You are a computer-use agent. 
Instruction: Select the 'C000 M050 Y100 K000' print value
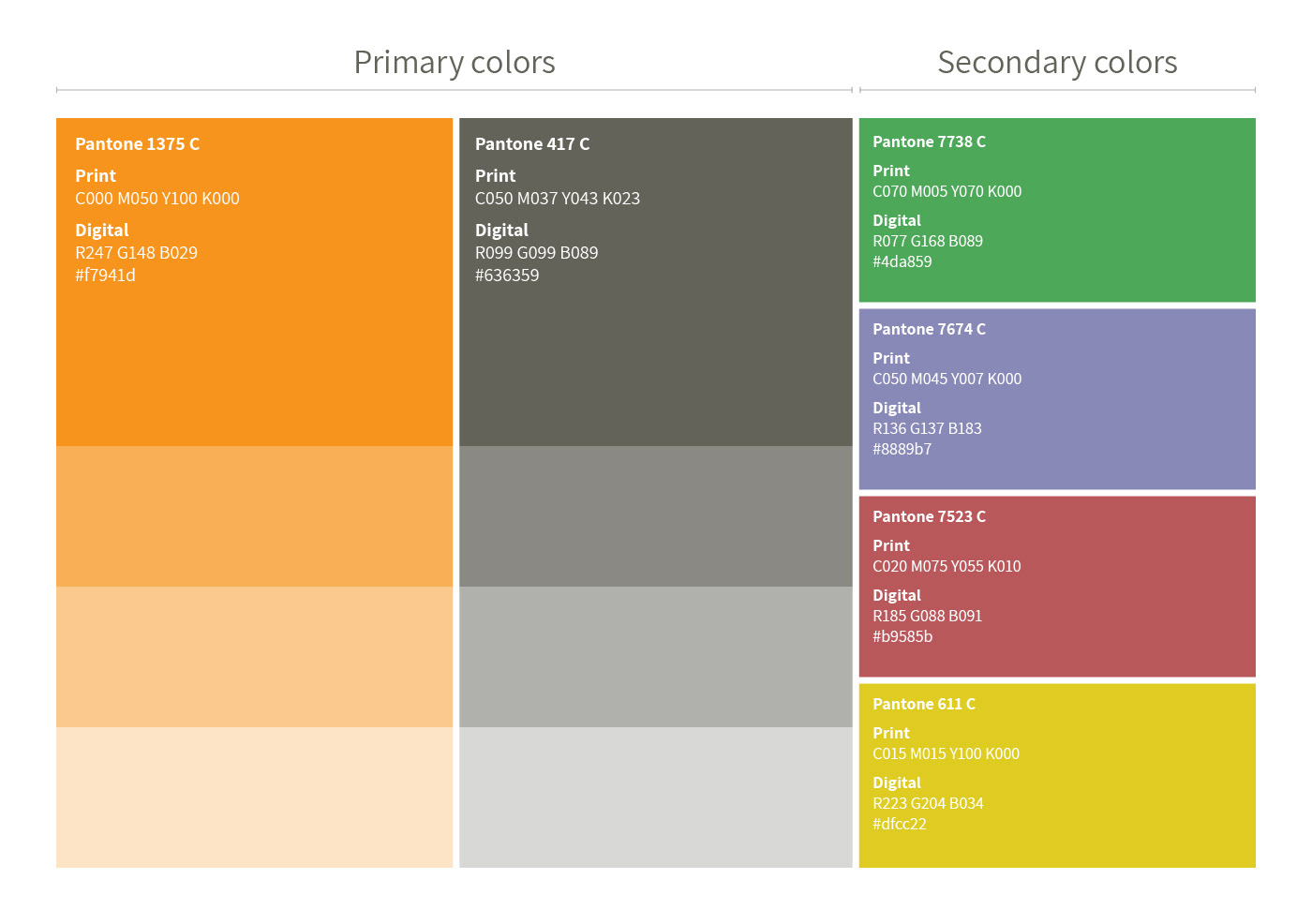click(157, 199)
